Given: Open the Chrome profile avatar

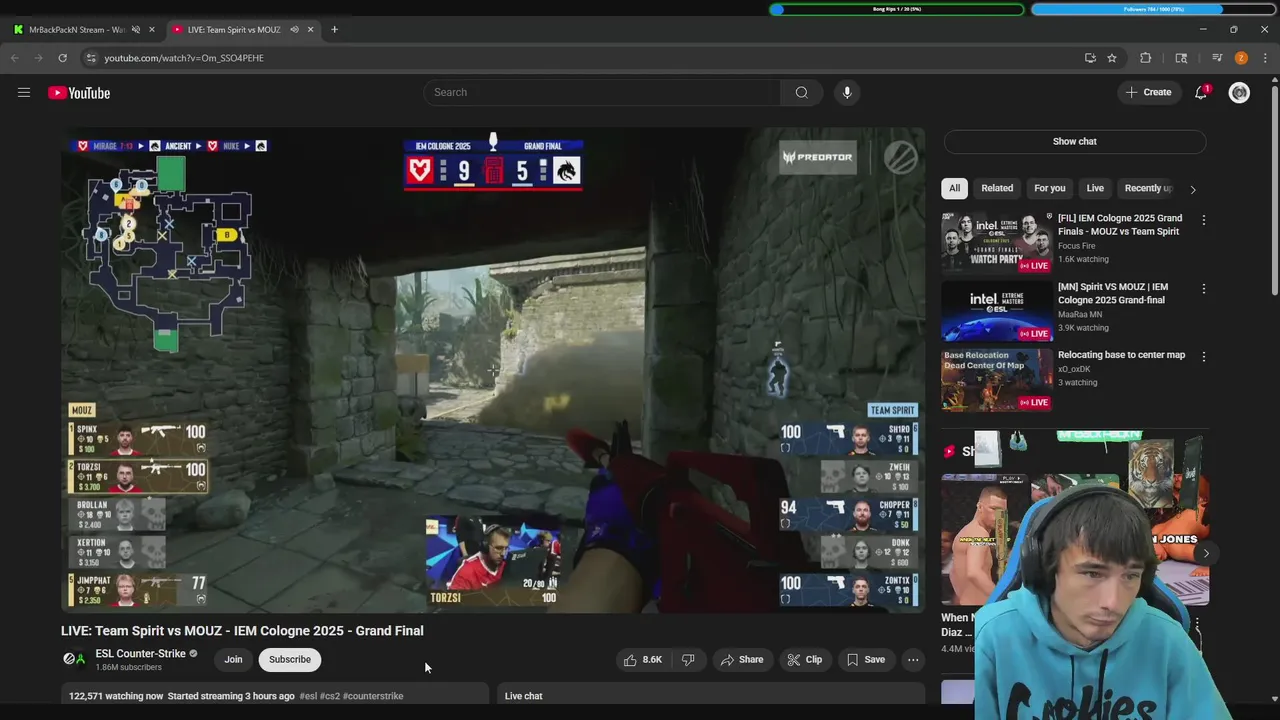Looking at the screenshot, I should point(1241,58).
